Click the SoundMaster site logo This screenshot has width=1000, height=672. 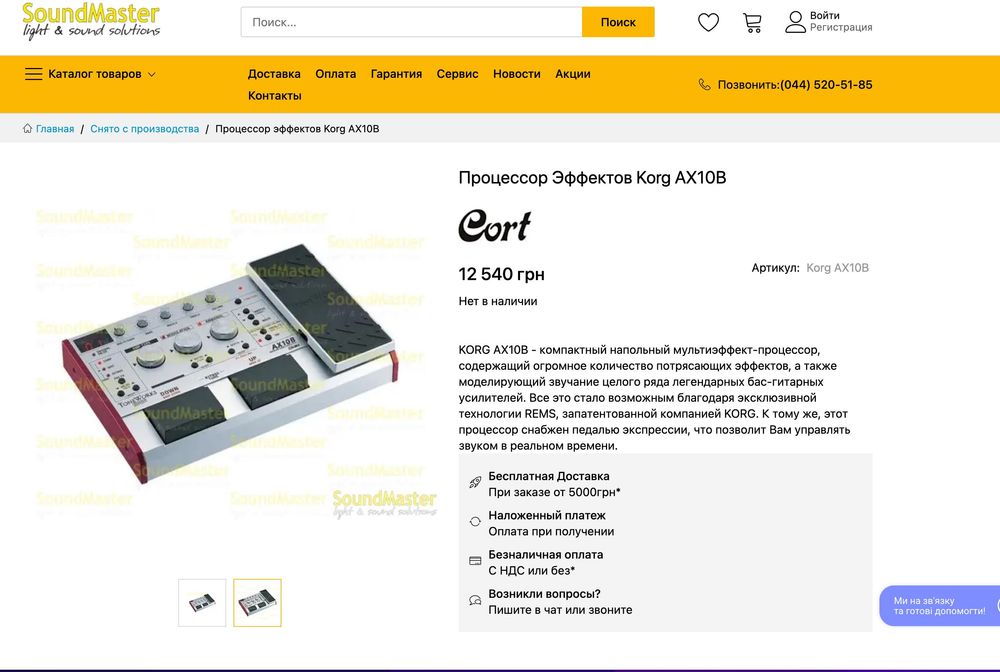click(91, 21)
